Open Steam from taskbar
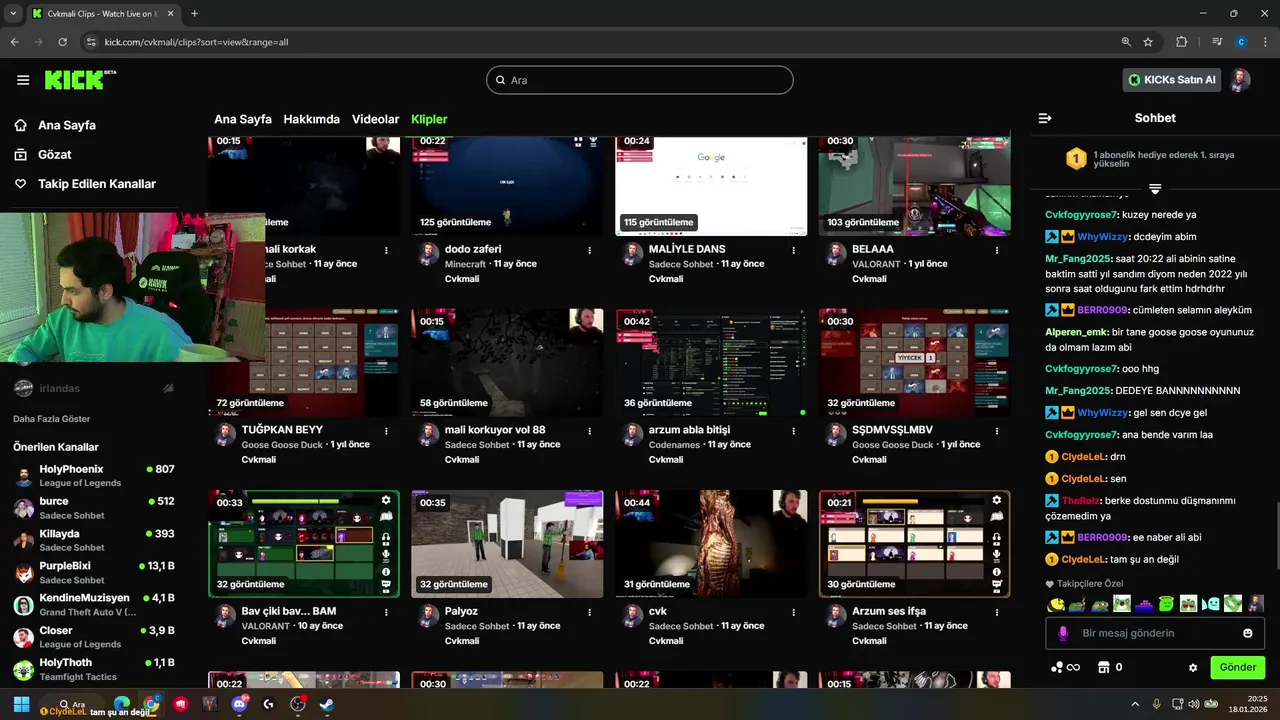This screenshot has width=1280, height=720. [x=327, y=704]
